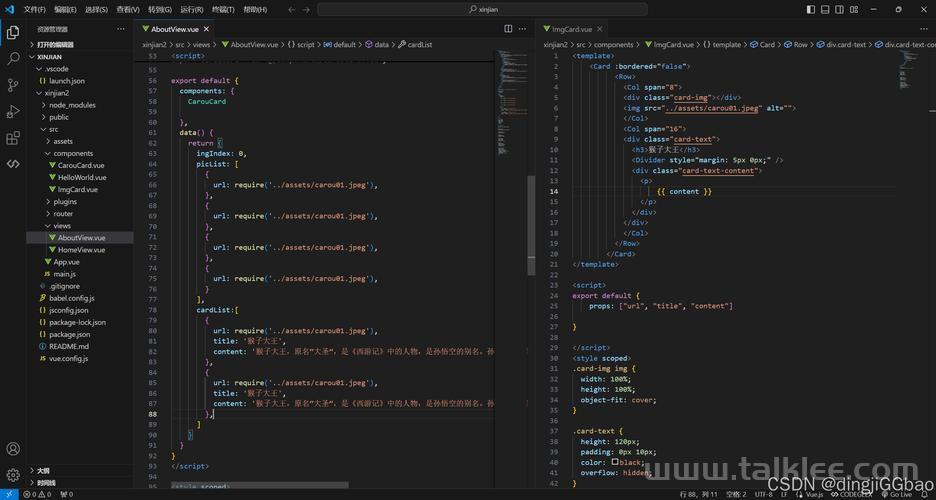This screenshot has height=500, width=936.
Task: Click the left editor minimap
Action: pyautogui.click(x=511, y=101)
